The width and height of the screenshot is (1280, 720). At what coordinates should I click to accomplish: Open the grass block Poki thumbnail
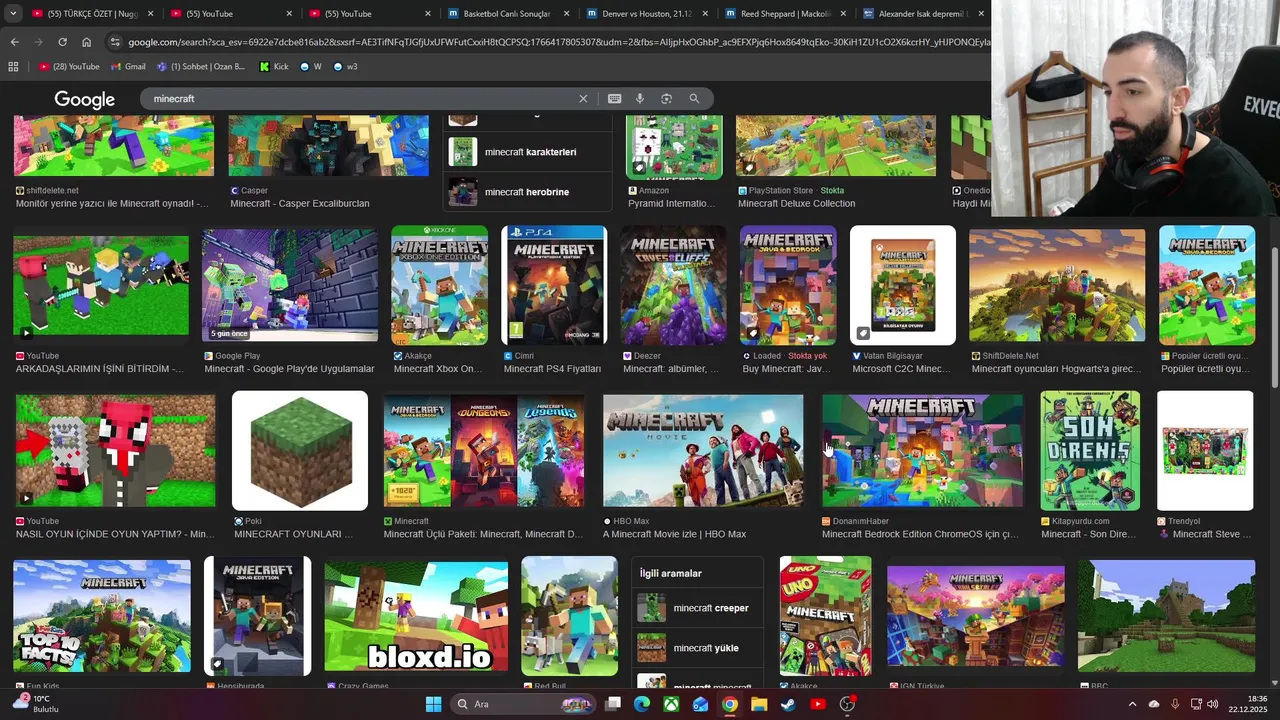(x=300, y=451)
